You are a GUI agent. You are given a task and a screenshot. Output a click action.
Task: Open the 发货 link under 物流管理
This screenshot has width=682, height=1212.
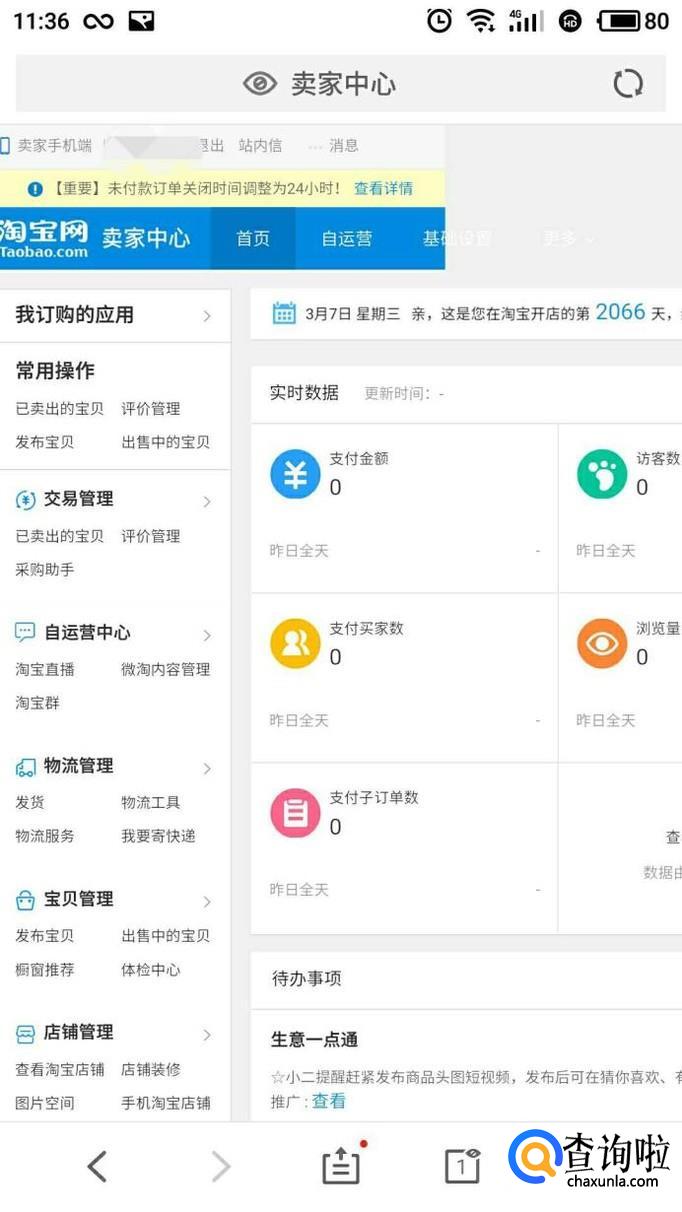(x=30, y=802)
